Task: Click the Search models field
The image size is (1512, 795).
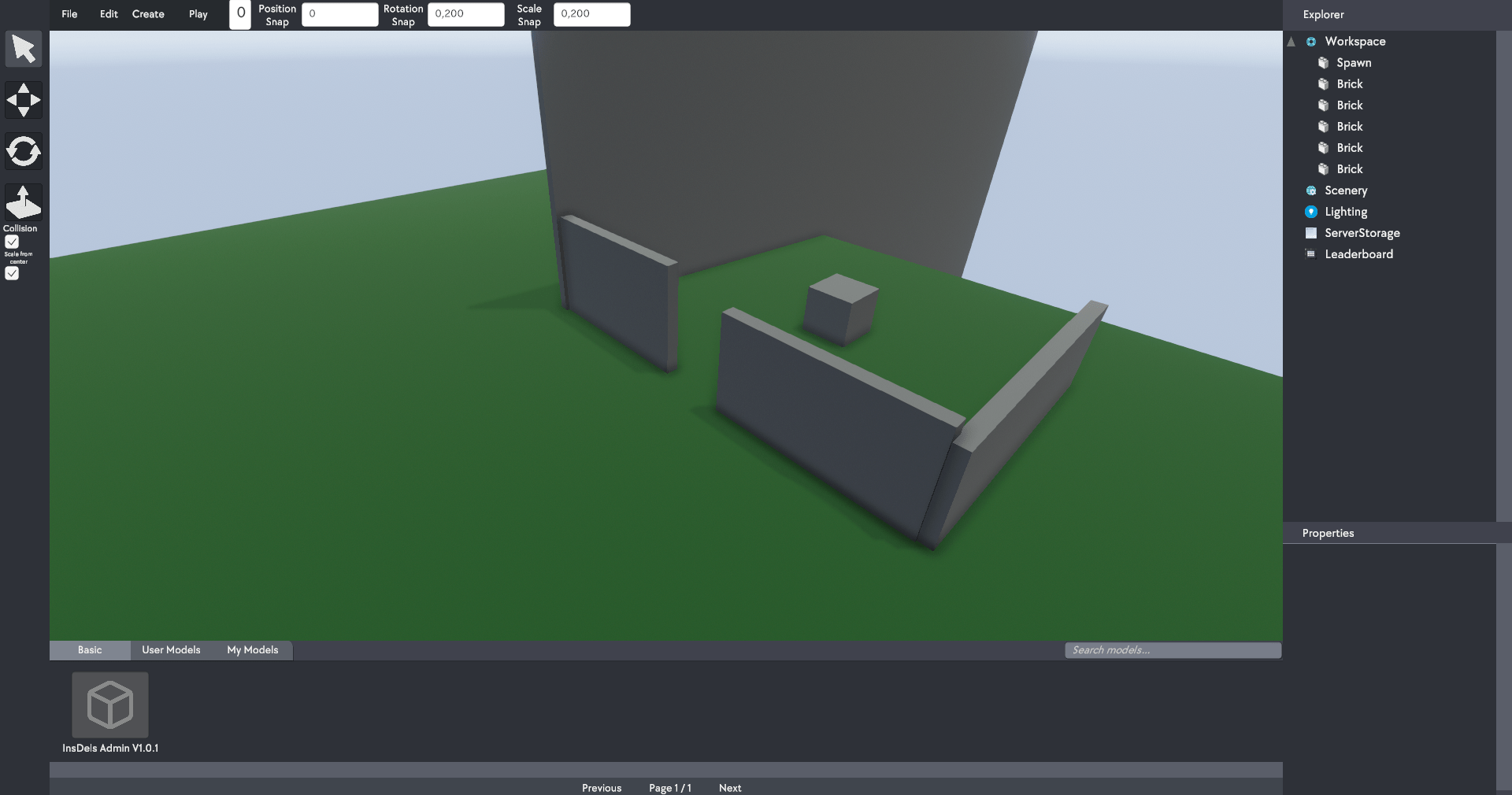Action: (1173, 650)
